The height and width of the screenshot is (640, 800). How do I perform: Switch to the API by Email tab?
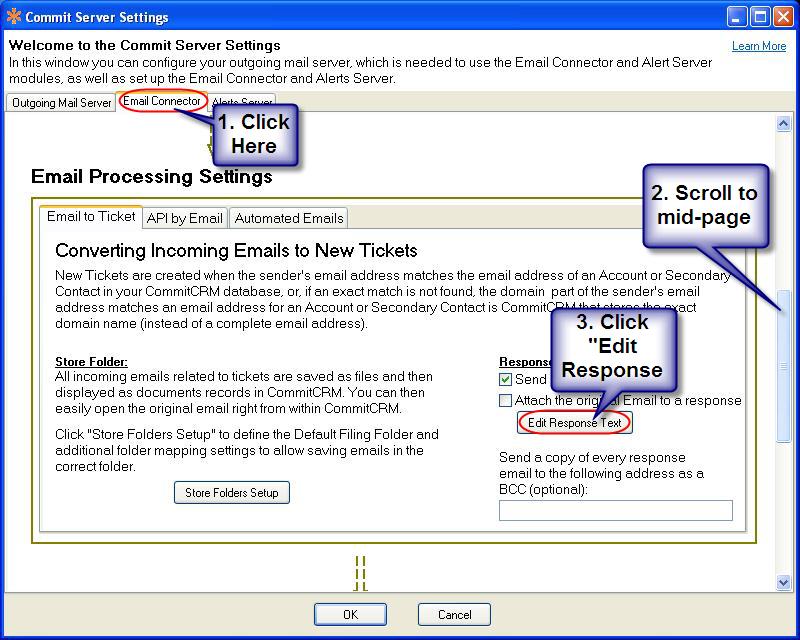point(185,218)
